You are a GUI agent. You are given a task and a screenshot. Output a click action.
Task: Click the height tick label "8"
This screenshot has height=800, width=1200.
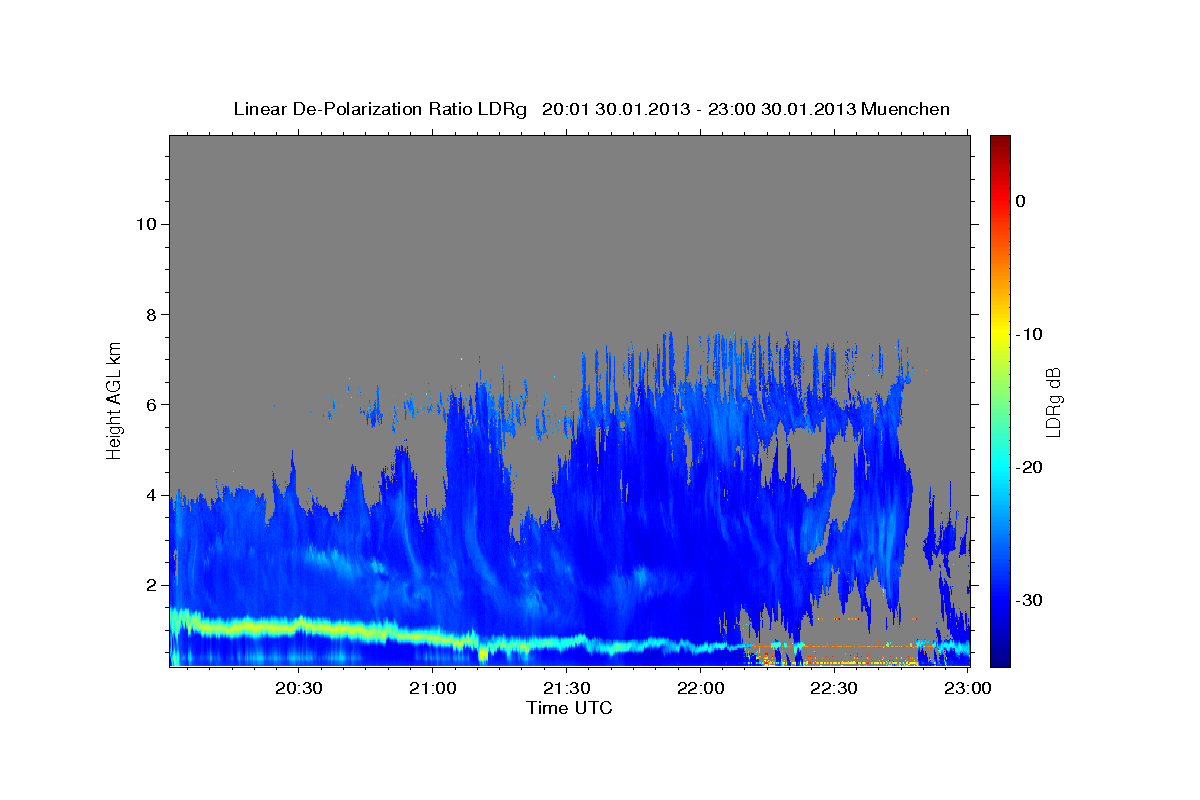coord(149,314)
